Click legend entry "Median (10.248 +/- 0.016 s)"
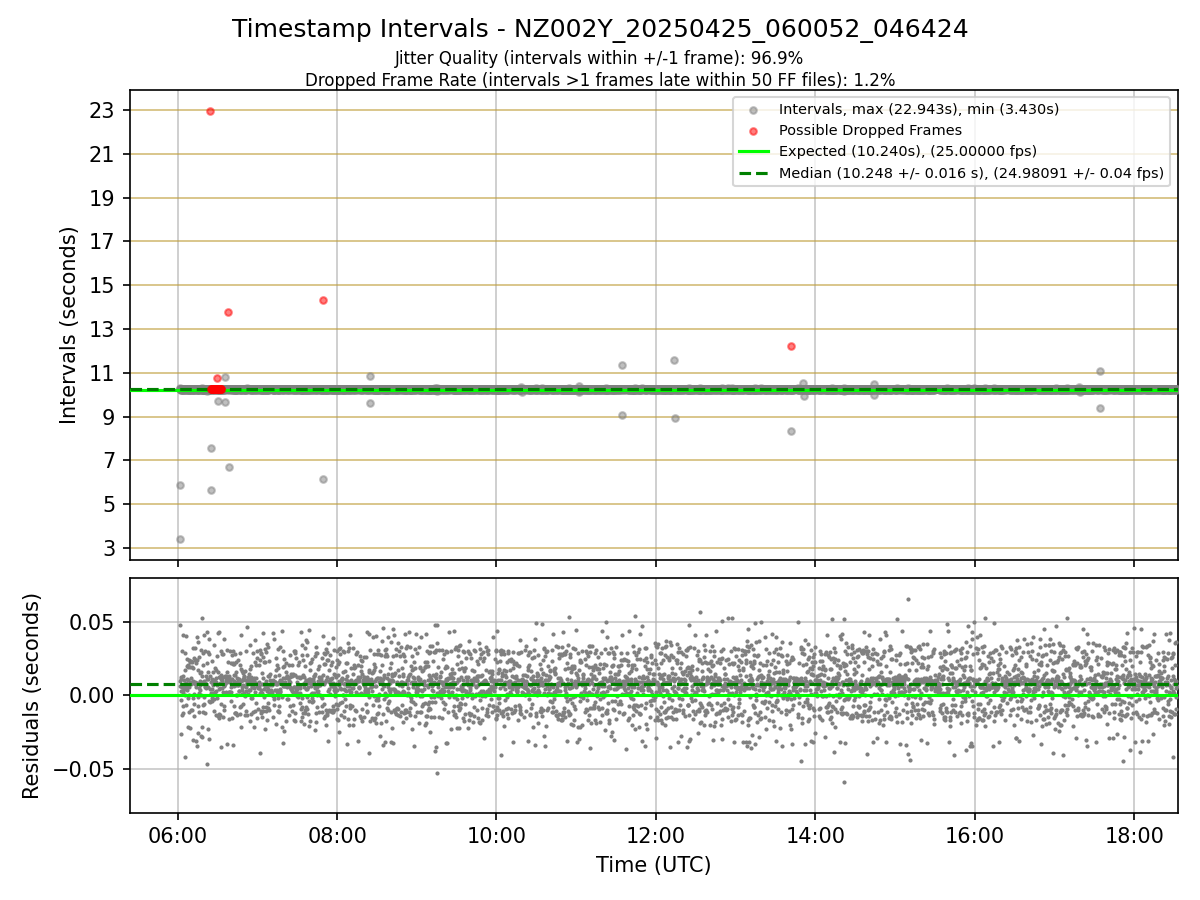The height and width of the screenshot is (900, 1200). point(971,173)
